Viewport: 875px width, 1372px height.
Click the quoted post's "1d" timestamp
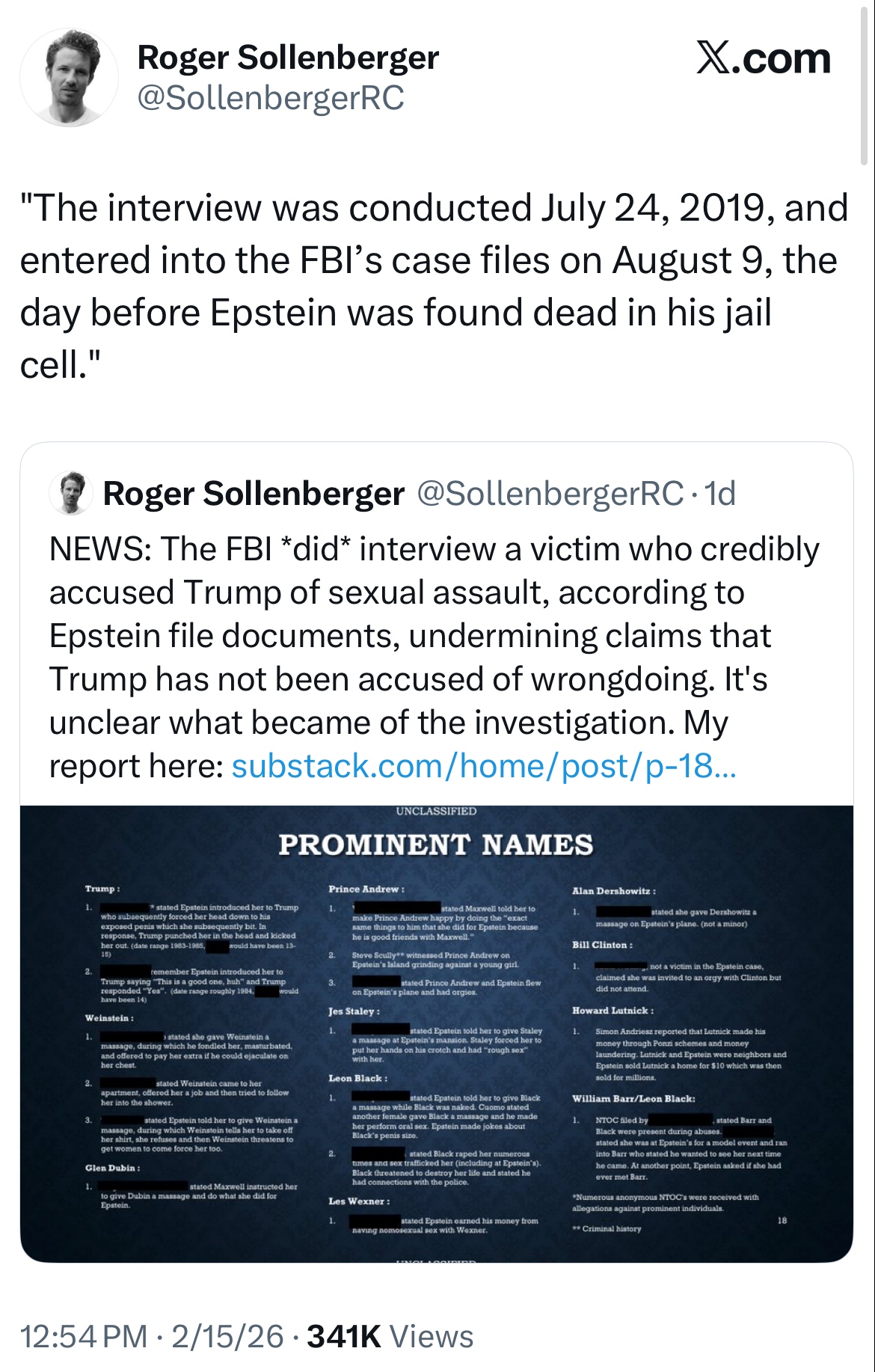click(721, 494)
